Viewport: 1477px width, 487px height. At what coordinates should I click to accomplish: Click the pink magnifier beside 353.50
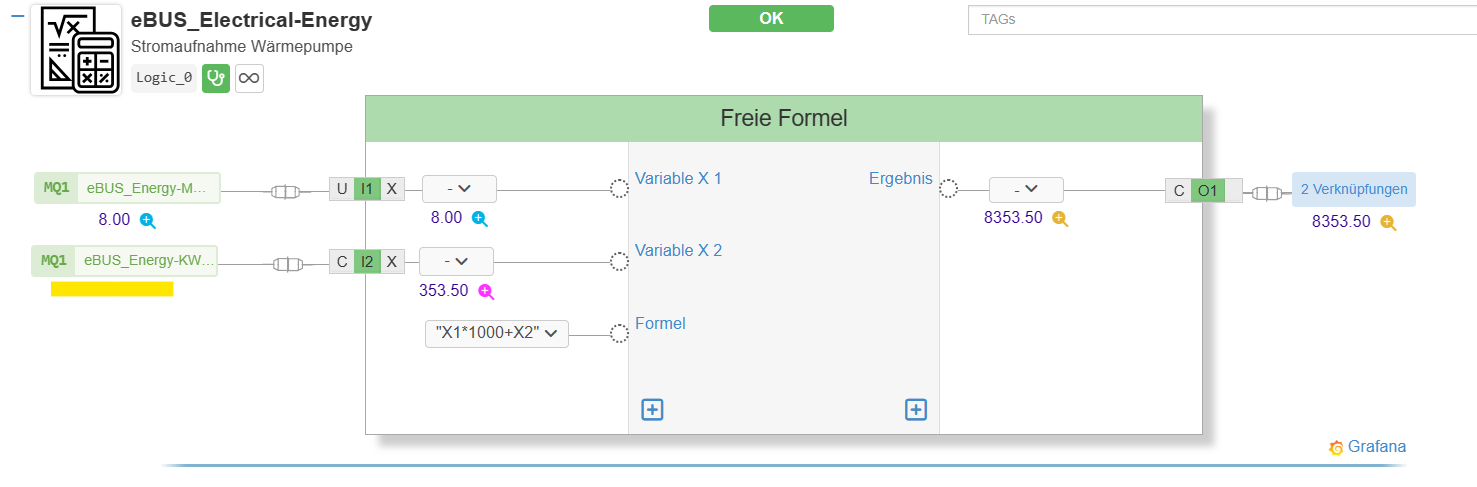point(486,291)
